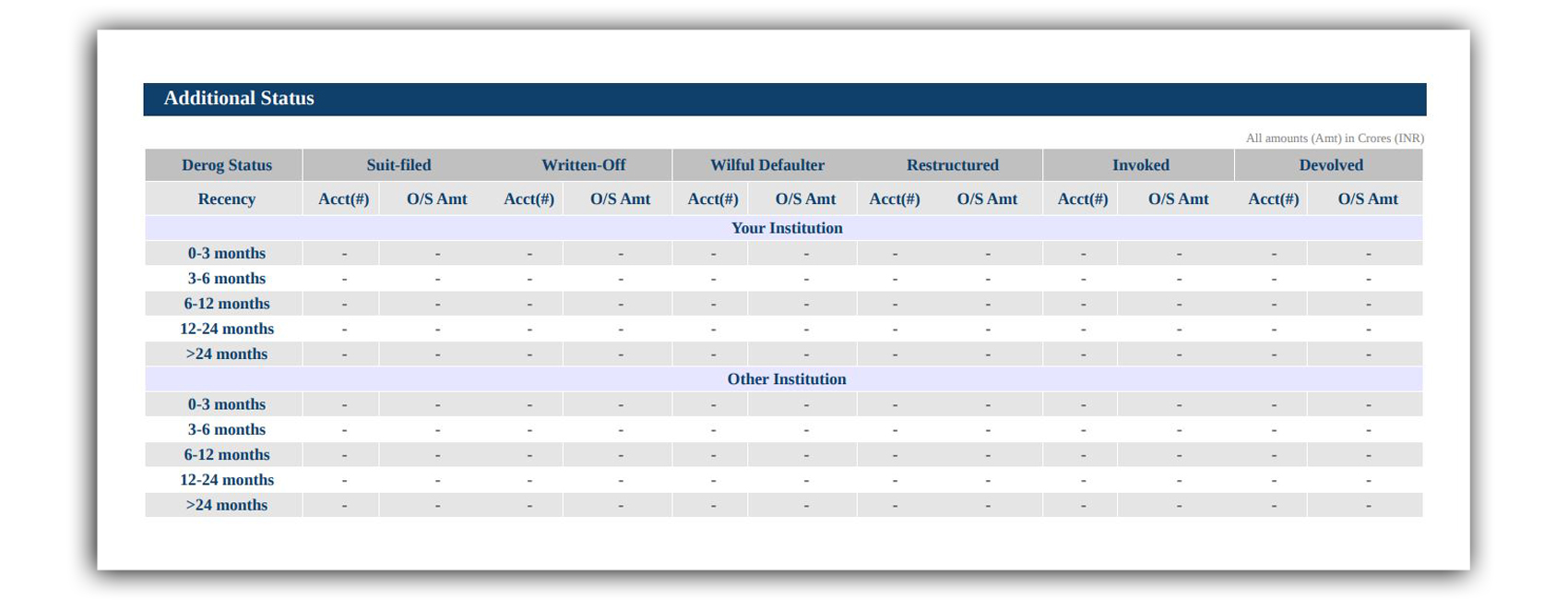Click the Wilful Defaulter column header

[766, 165]
